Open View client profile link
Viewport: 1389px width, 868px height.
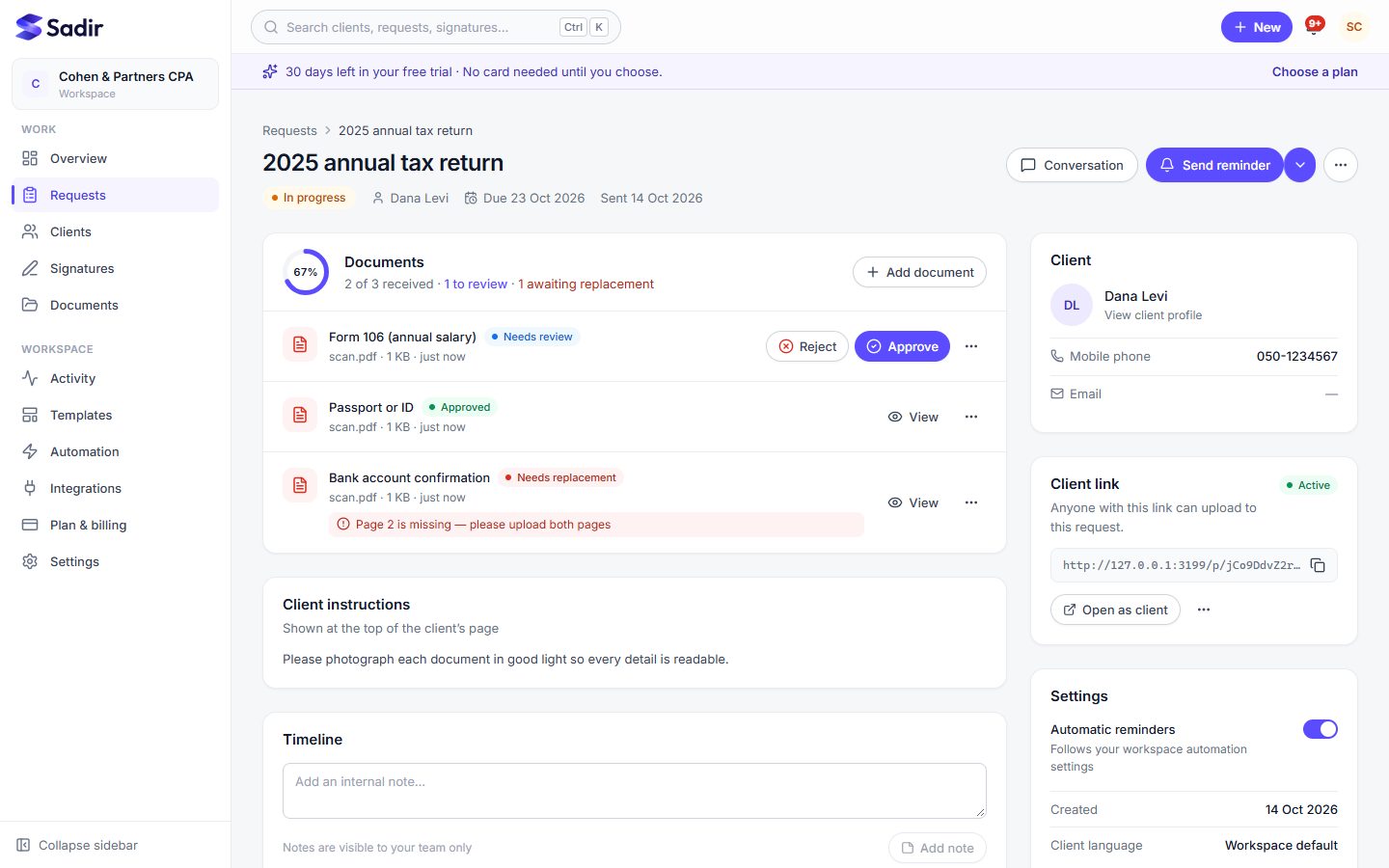coord(1153,315)
